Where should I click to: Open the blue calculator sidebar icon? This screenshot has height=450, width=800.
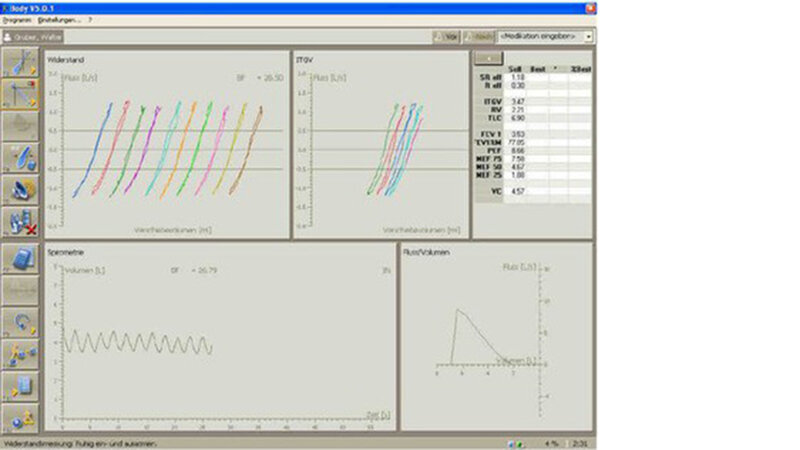(x=21, y=258)
